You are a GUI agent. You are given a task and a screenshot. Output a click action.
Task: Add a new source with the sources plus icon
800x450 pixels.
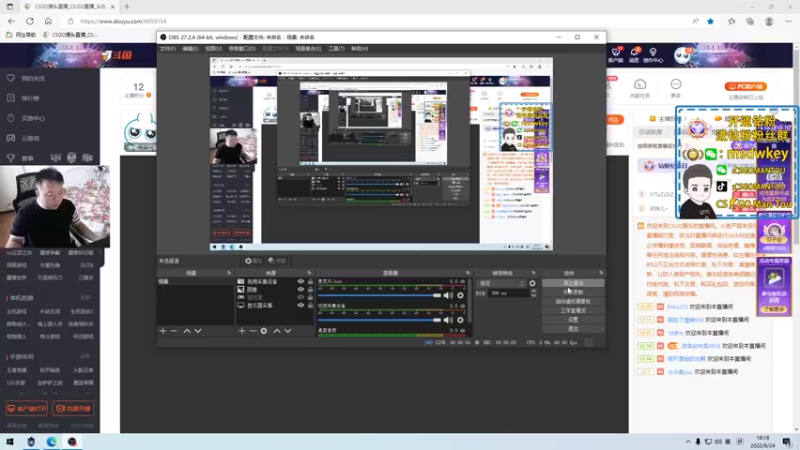[x=242, y=331]
